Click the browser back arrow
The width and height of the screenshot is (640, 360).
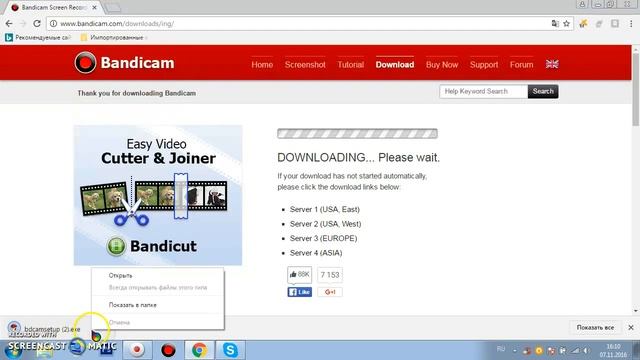(9, 24)
